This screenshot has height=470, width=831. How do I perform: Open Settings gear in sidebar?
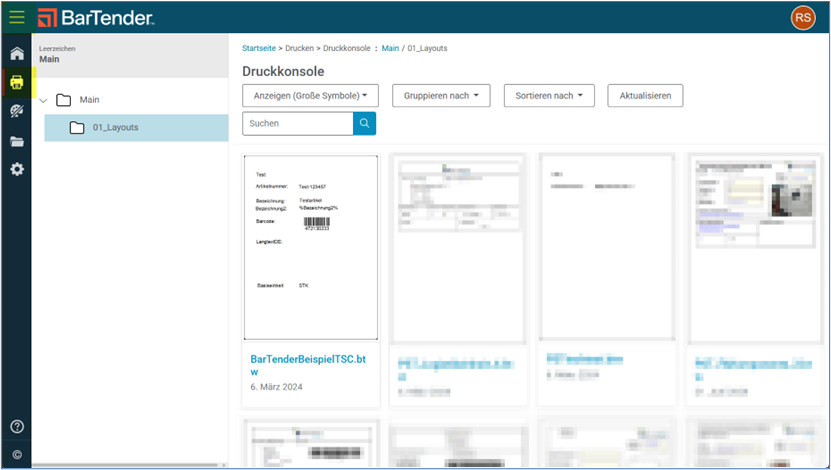[16, 170]
